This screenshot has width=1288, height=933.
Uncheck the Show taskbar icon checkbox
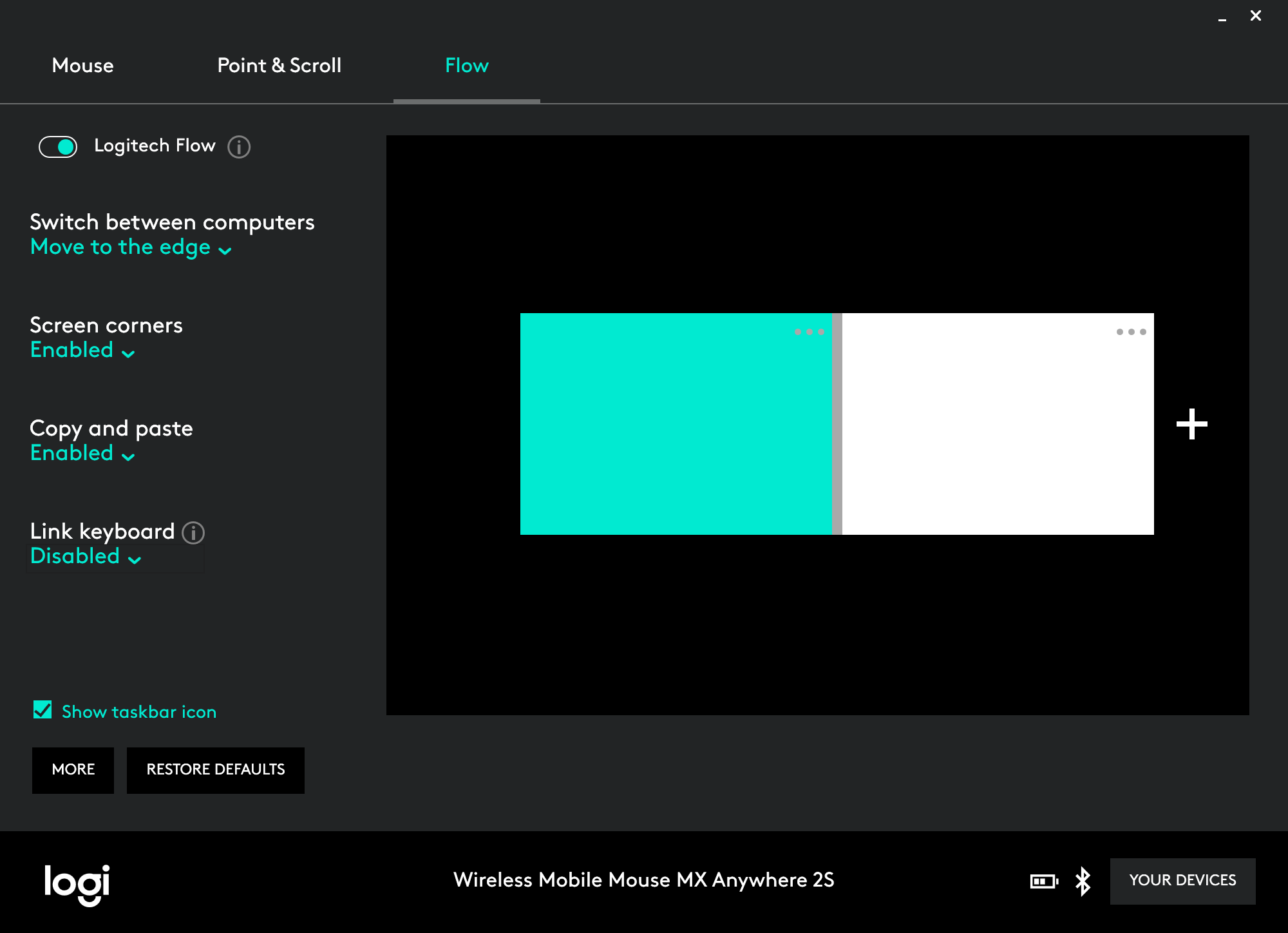(44, 711)
